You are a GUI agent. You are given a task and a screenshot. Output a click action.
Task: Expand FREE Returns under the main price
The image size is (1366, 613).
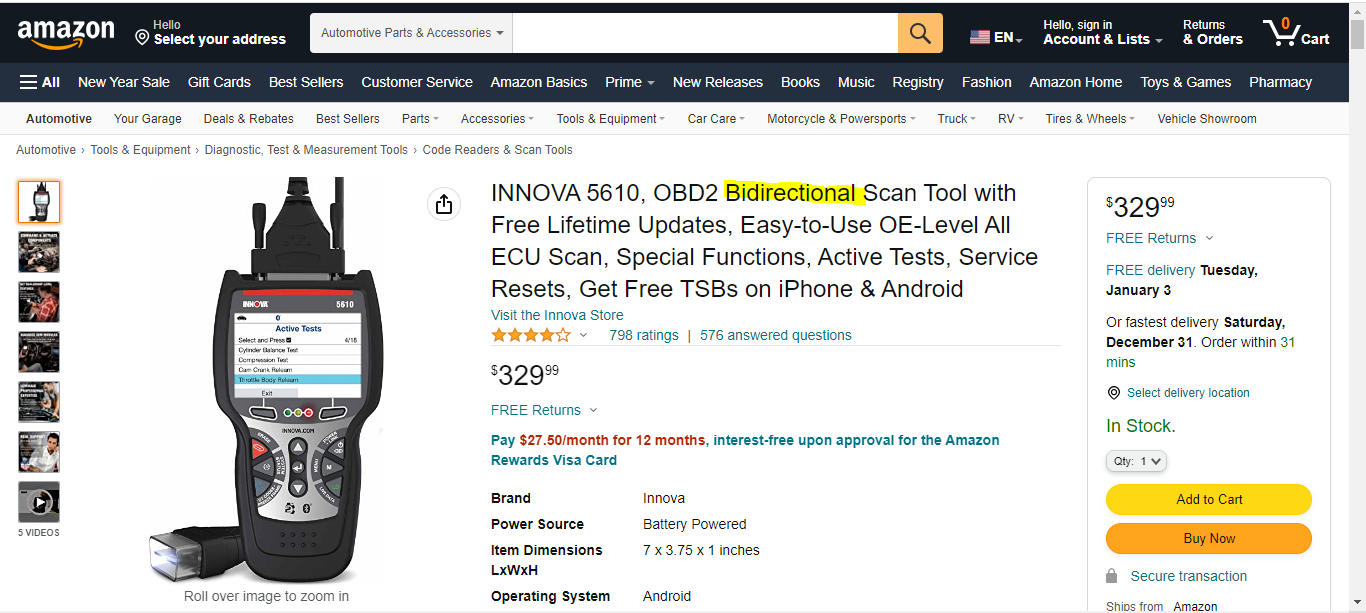[x=543, y=410]
